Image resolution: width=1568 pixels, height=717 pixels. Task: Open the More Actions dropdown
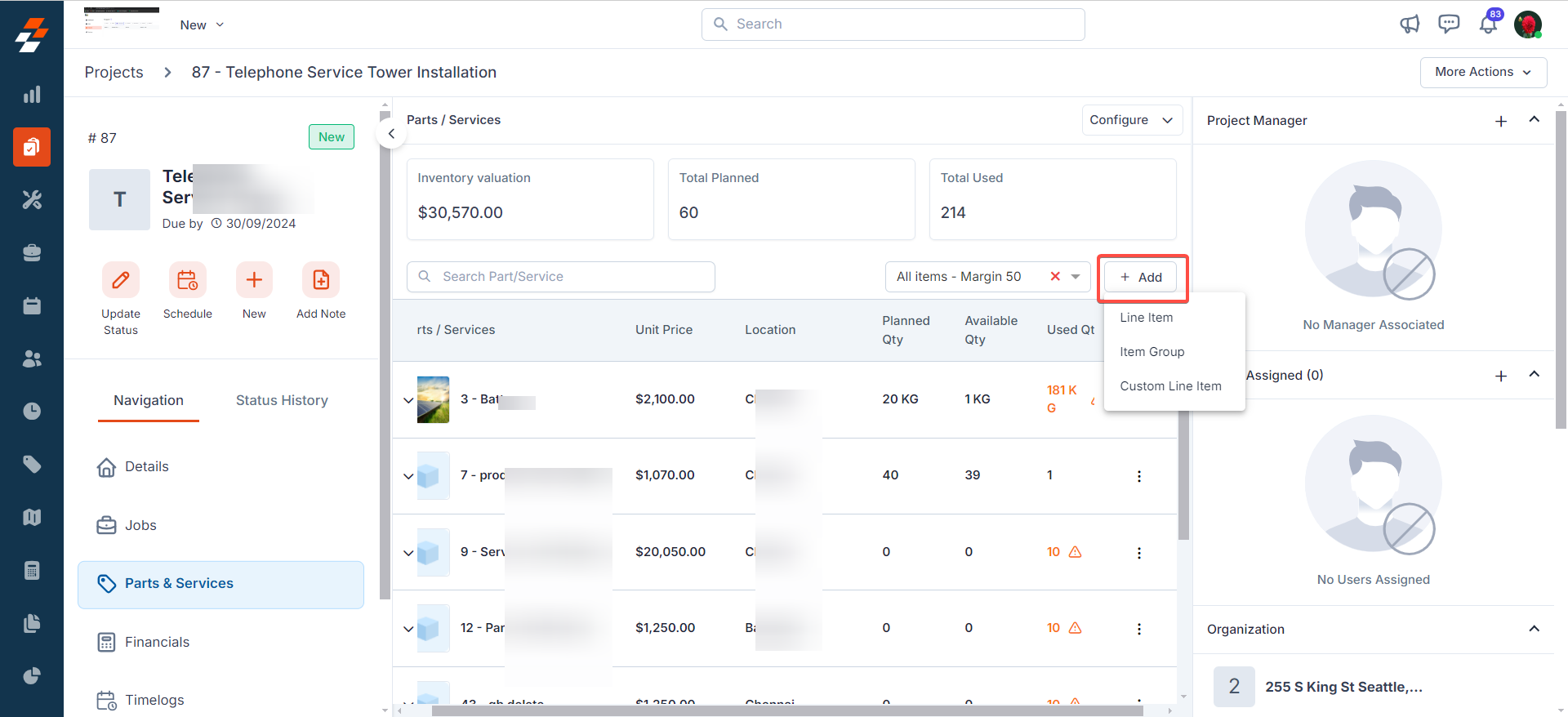point(1482,72)
